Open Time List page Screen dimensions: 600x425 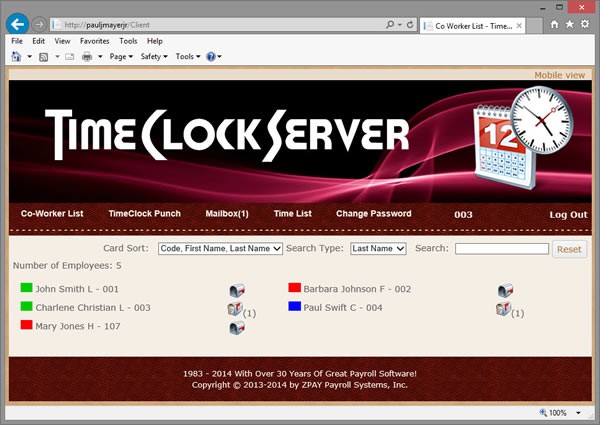point(293,214)
